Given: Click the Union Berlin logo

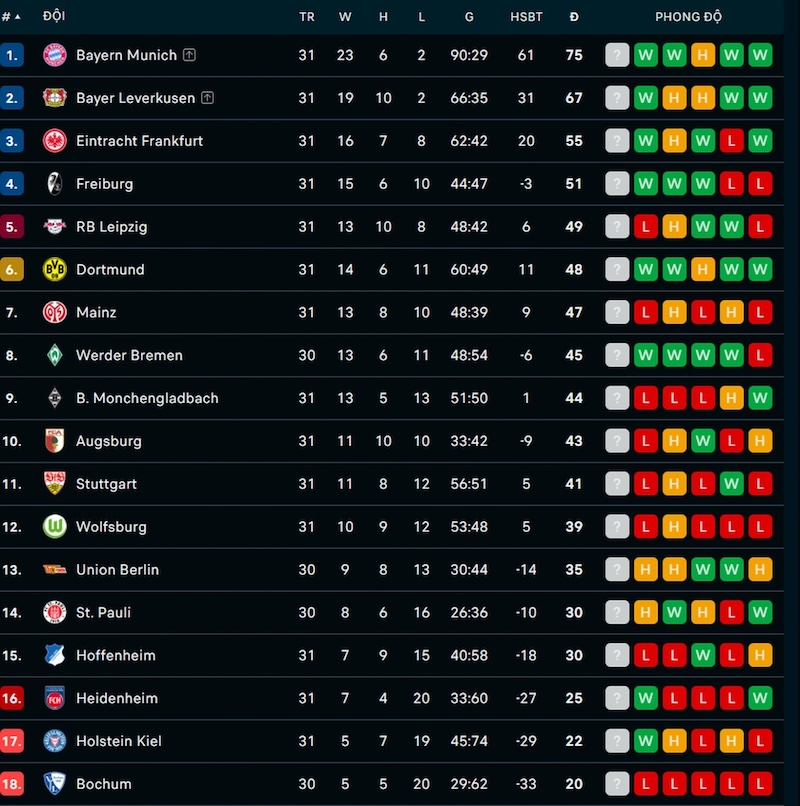Looking at the screenshot, I should (x=54, y=570).
